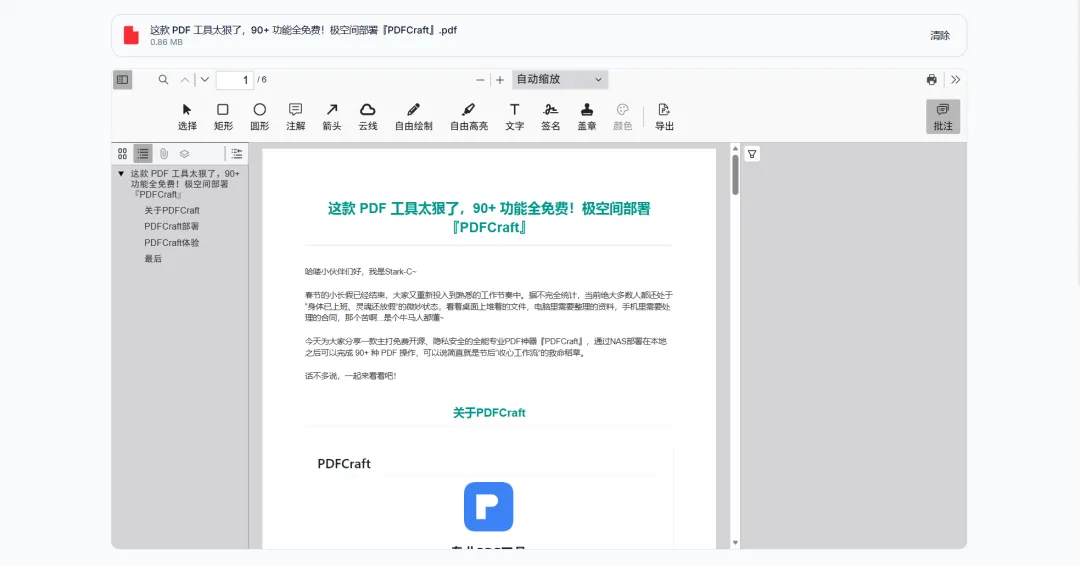Zoom out with the minus button
This screenshot has width=1080, height=566.
click(480, 80)
